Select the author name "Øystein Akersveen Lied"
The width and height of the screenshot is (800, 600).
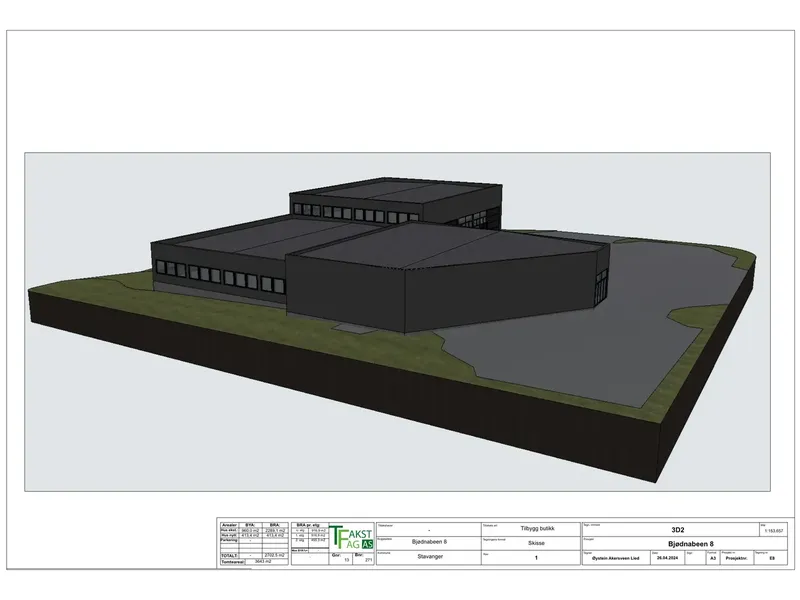point(615,558)
